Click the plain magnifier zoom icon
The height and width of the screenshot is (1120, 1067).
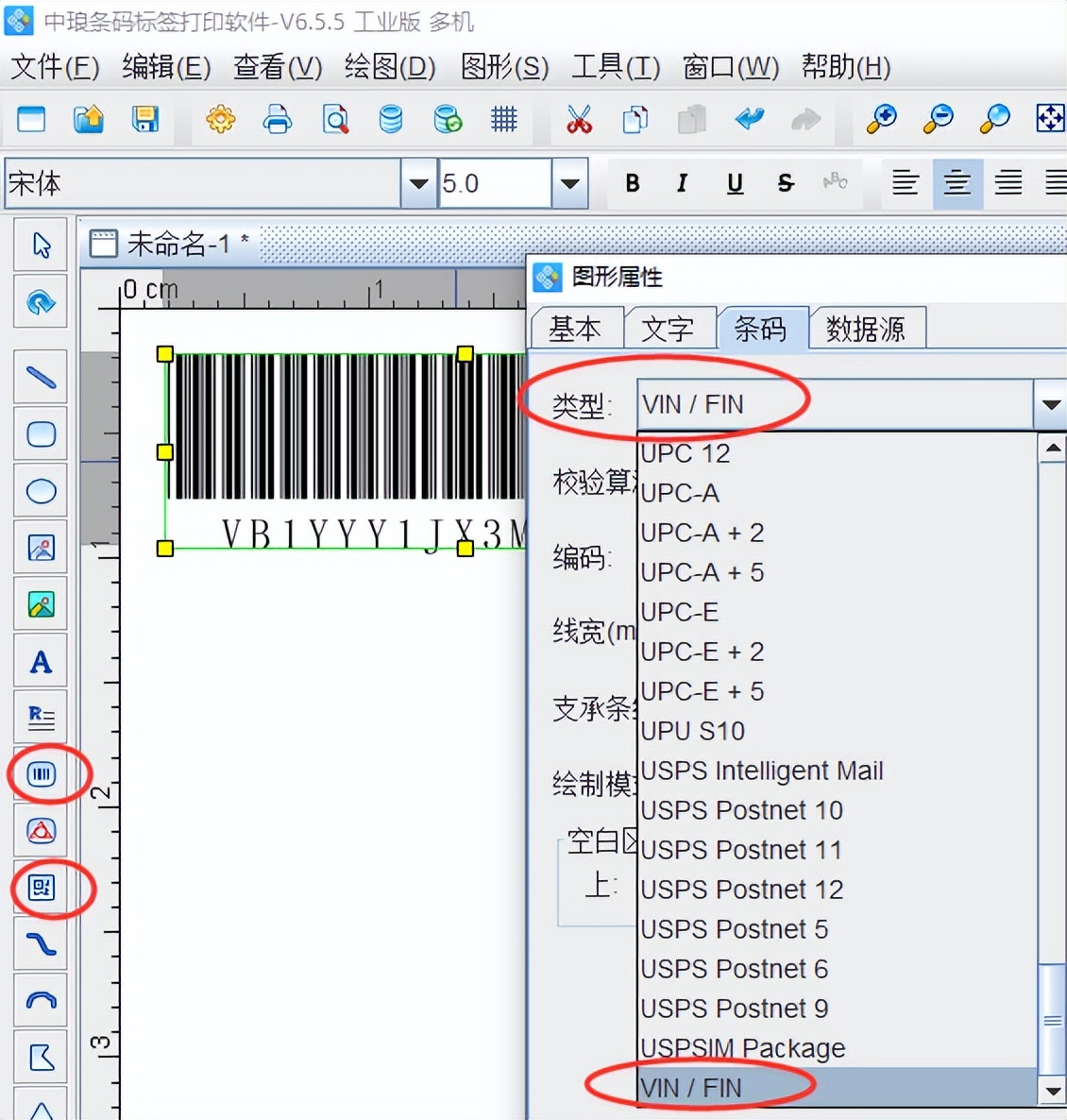pyautogui.click(x=994, y=119)
